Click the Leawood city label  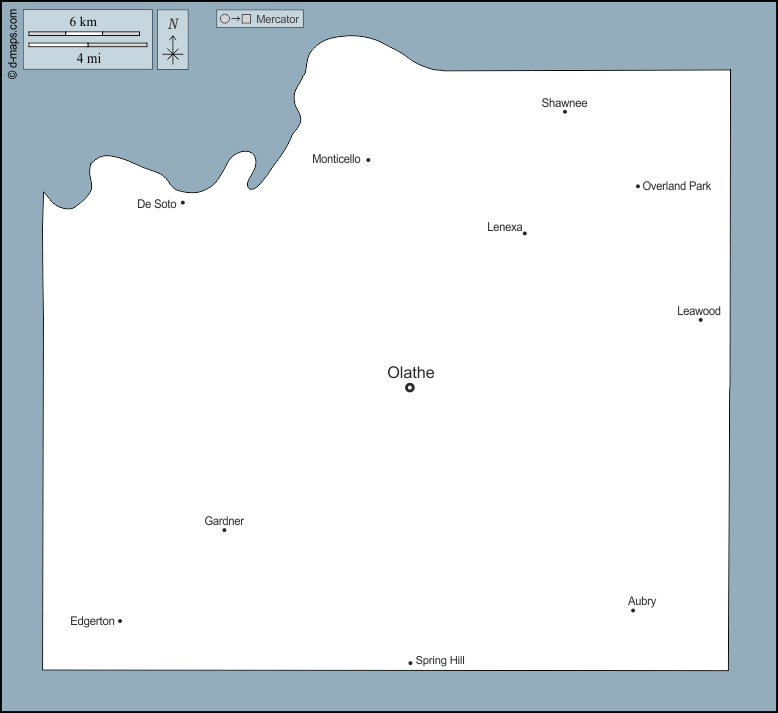[x=698, y=311]
